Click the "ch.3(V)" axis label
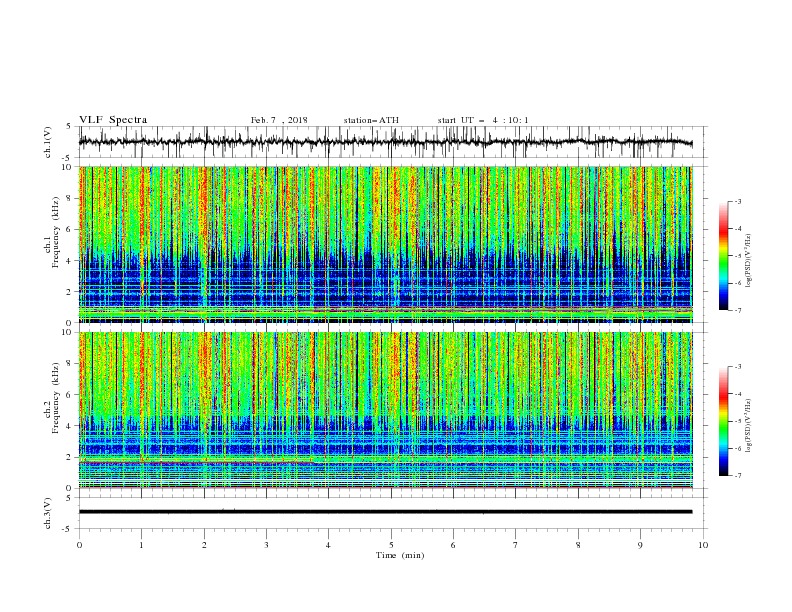792x612 pixels. click(48, 513)
